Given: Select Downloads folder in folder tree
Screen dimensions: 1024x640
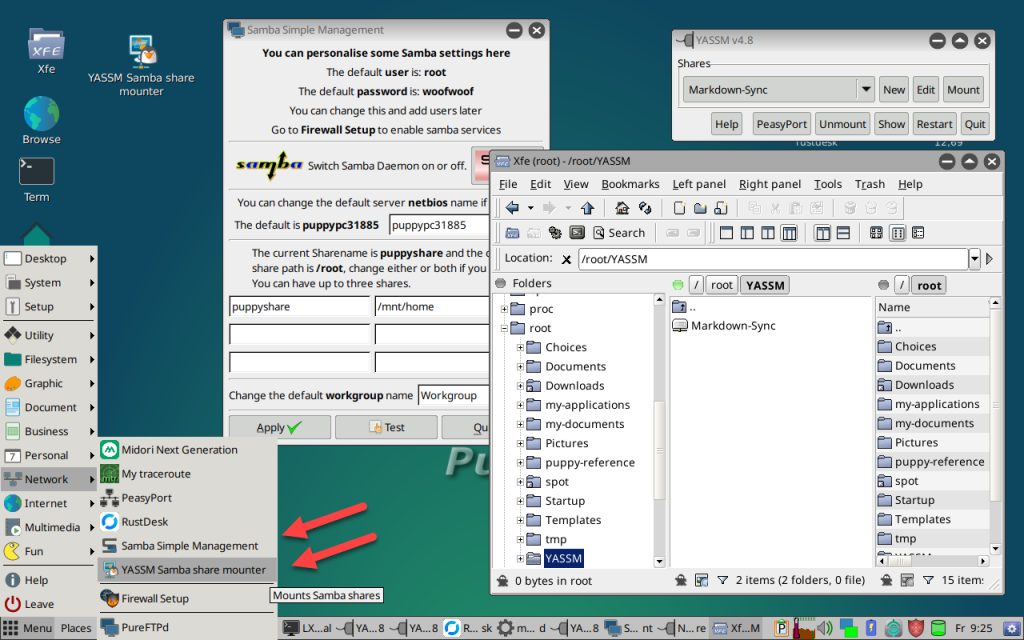Looking at the screenshot, I should pos(575,386).
